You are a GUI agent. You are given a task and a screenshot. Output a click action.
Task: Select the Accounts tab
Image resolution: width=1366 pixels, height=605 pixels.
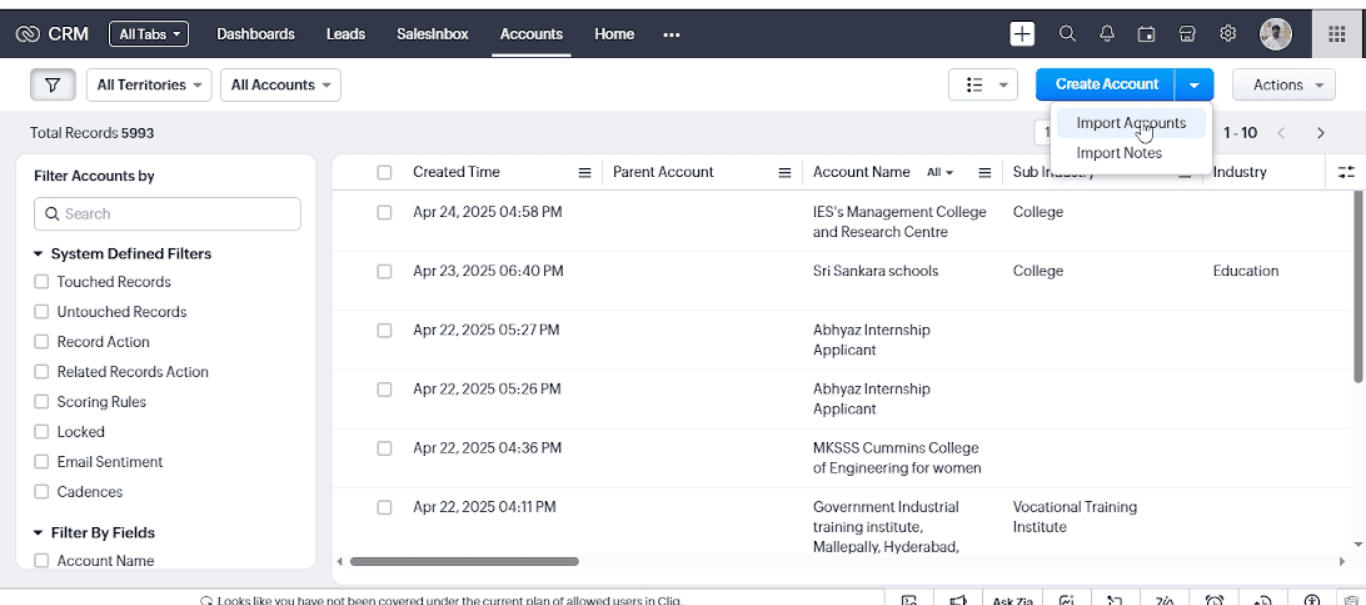[531, 34]
